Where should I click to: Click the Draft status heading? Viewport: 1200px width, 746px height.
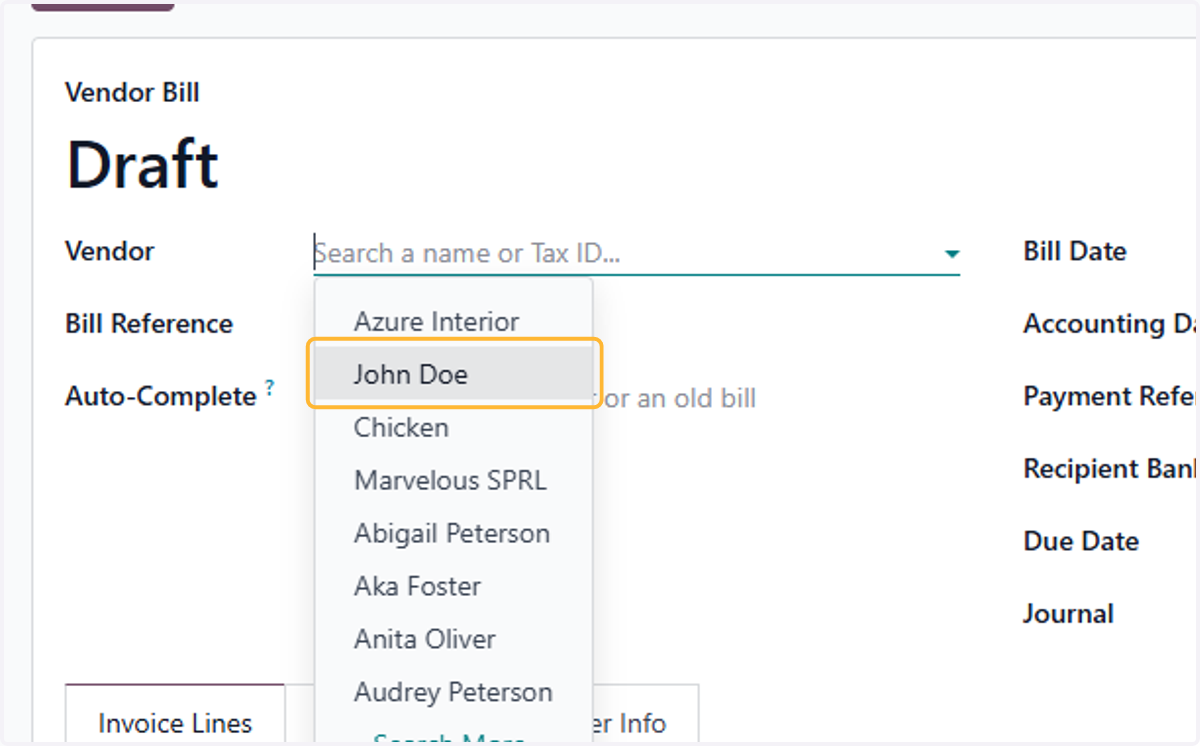(142, 166)
